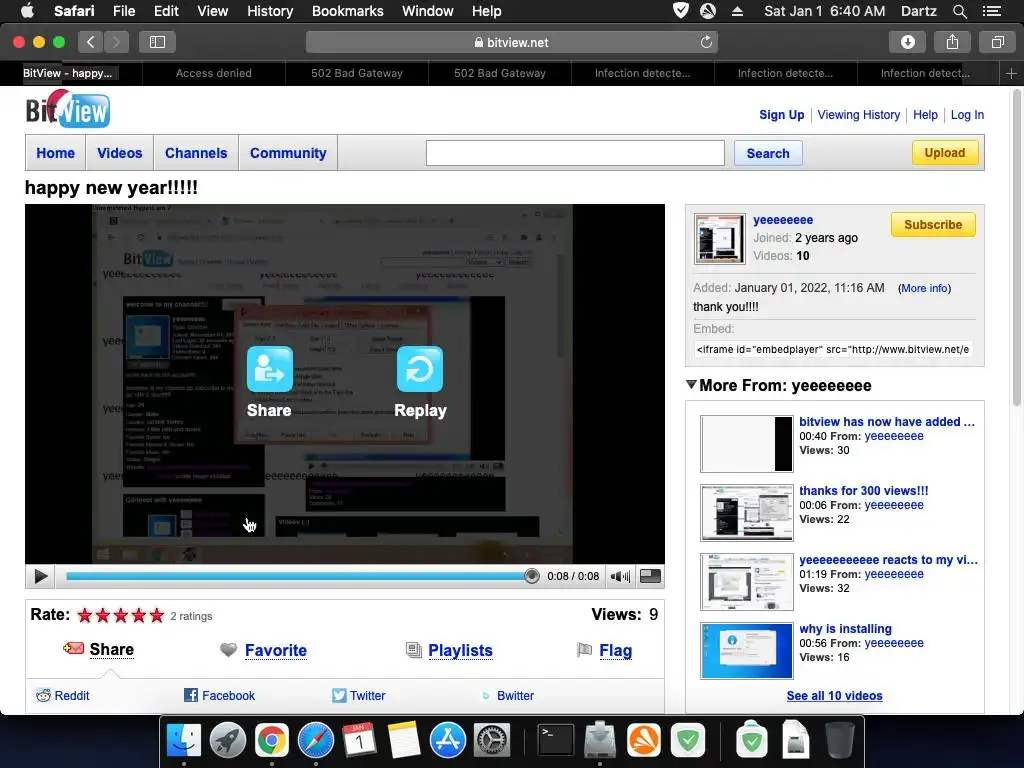This screenshot has height=768, width=1024.
Task: Click the Playlists icon
Action: (413, 650)
